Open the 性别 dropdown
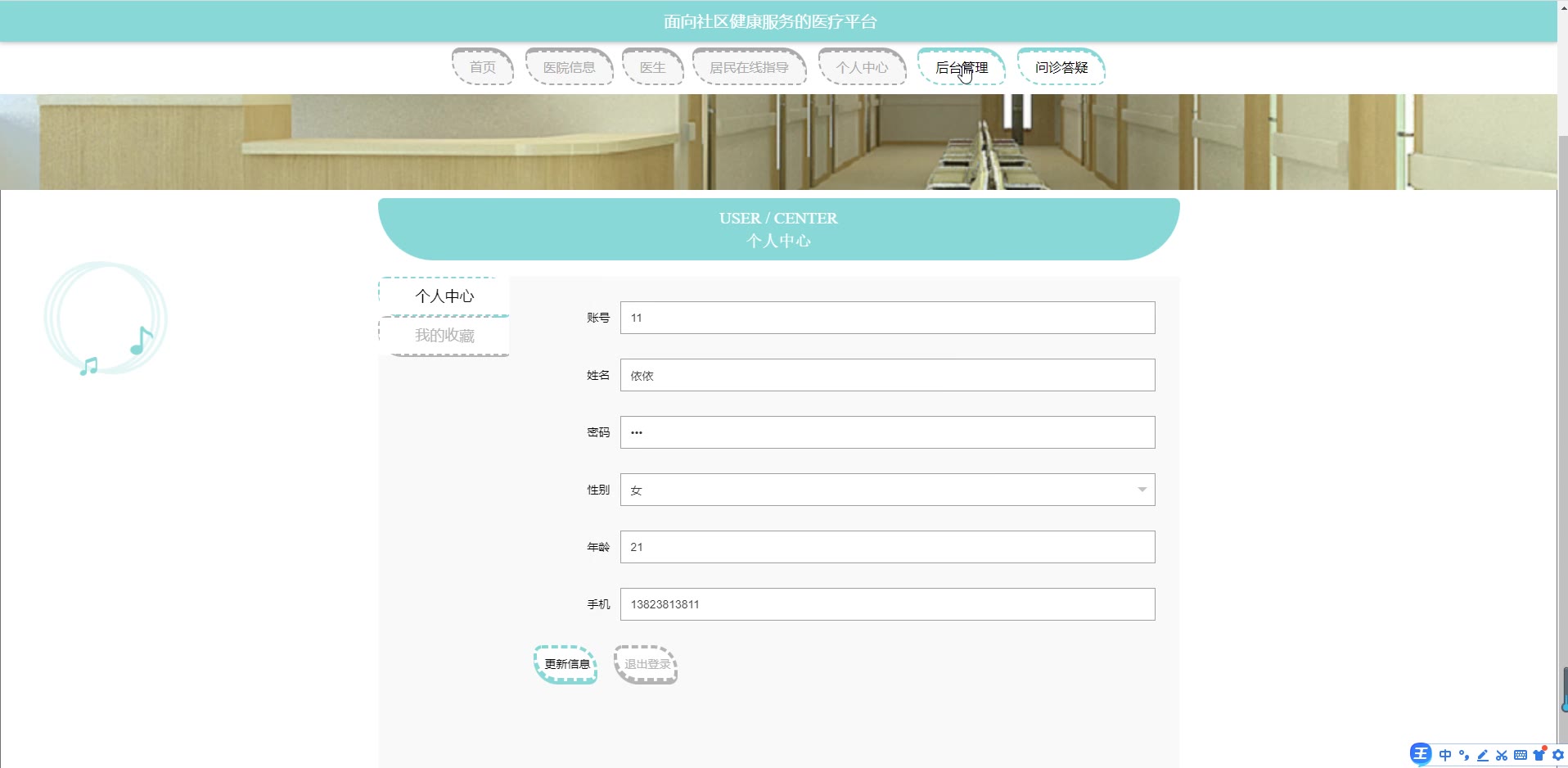The image size is (1568, 768). tap(888, 490)
